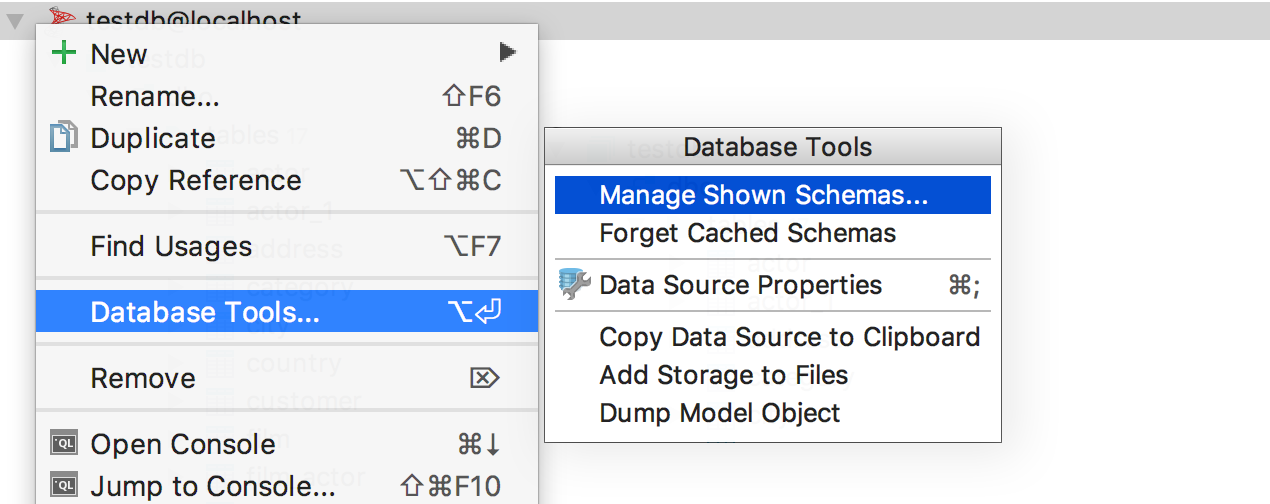Click the Open Console SQL icon
The image size is (1270, 504).
coord(63,444)
